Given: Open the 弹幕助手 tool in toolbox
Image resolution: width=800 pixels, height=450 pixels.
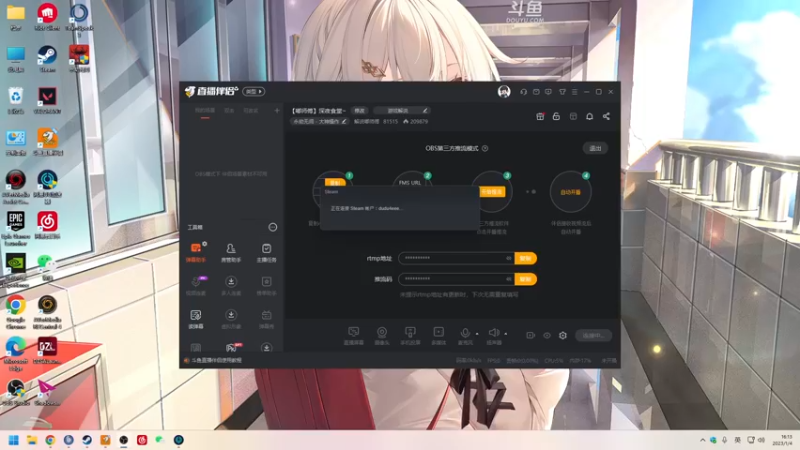Looking at the screenshot, I should pyautogui.click(x=196, y=252).
